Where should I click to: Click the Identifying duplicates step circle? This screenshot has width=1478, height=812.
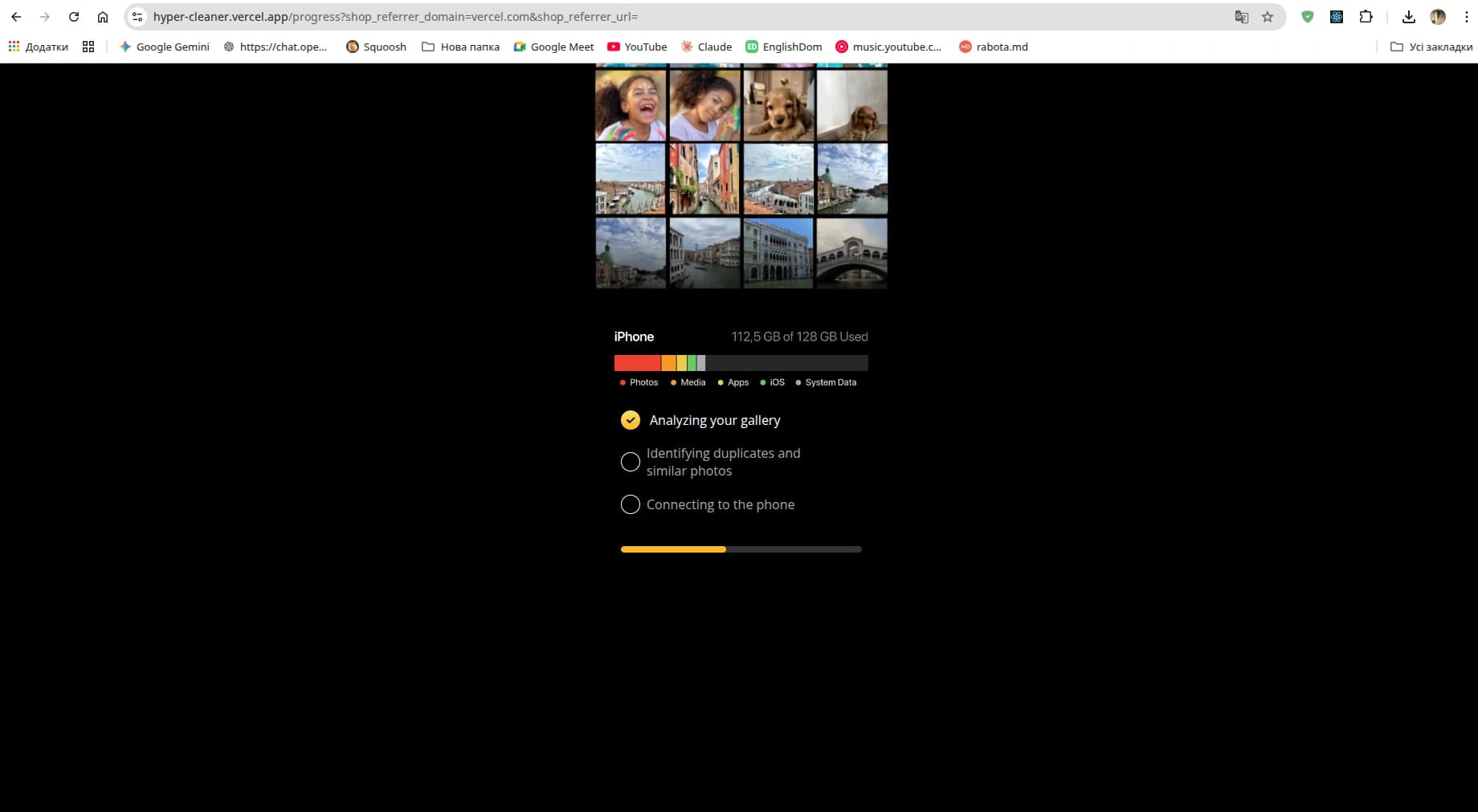click(631, 462)
